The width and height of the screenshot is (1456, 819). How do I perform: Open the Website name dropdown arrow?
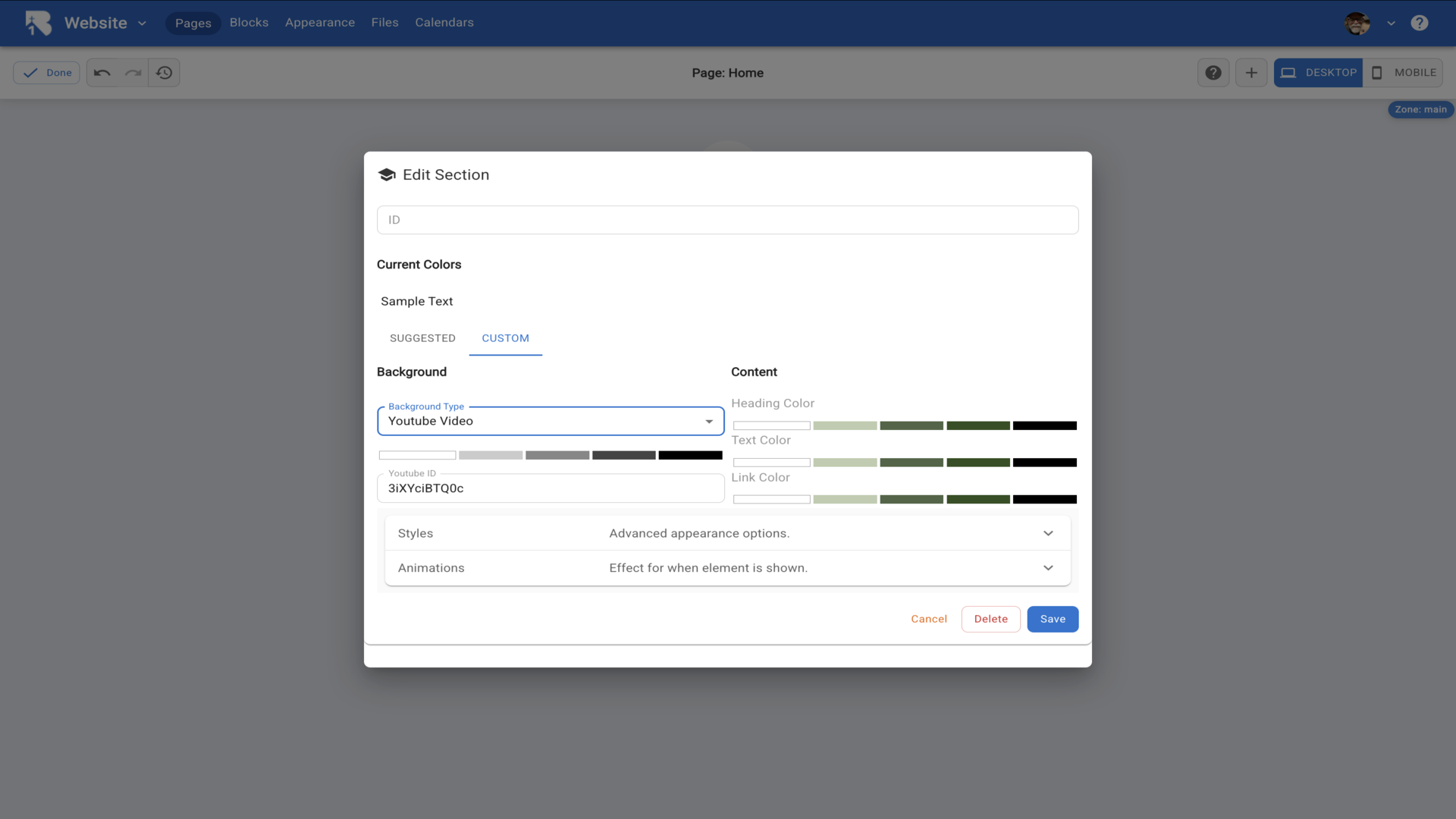(x=142, y=24)
